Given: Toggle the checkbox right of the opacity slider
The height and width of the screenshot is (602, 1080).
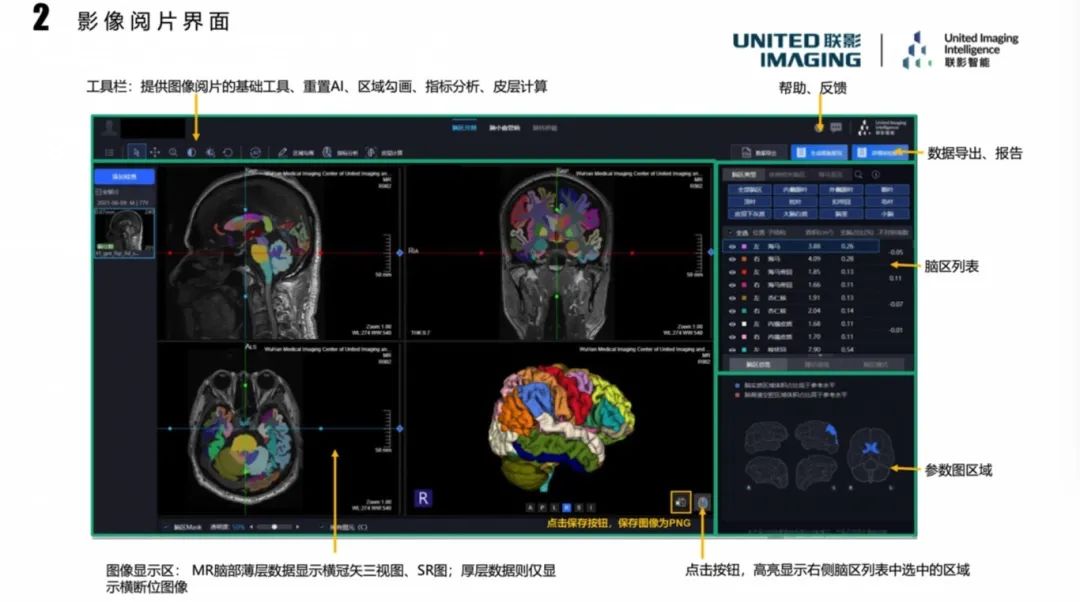Looking at the screenshot, I should (322, 527).
